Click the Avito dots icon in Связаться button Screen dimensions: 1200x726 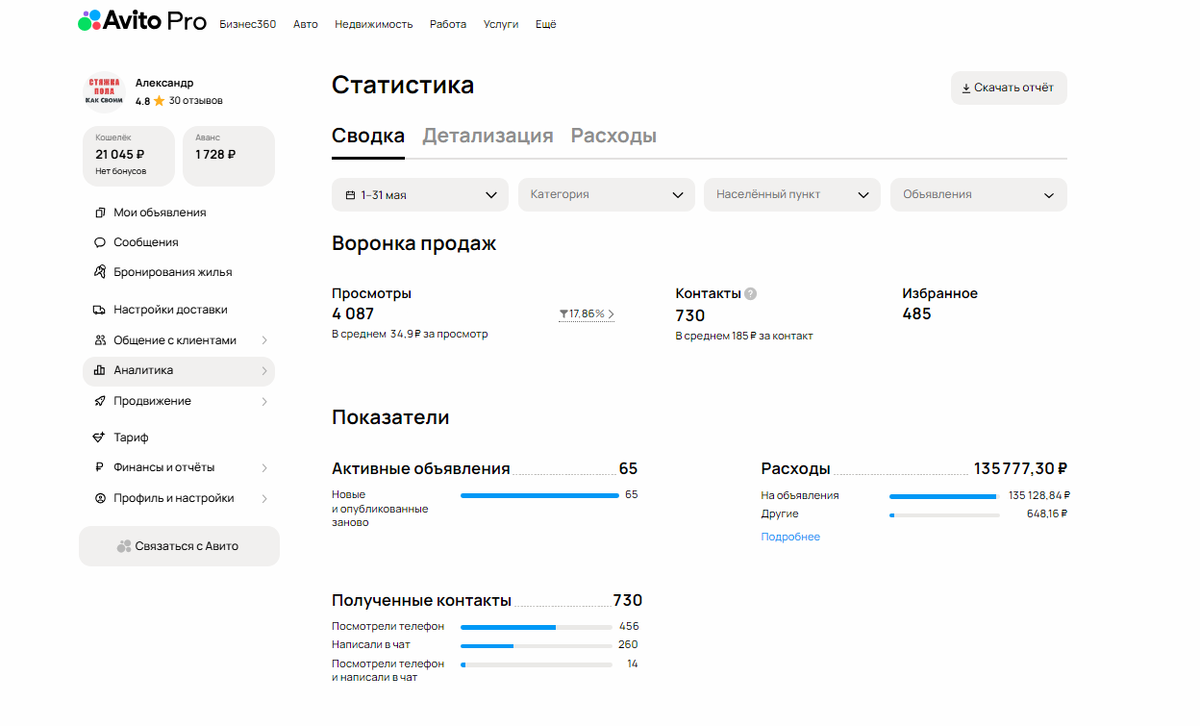(124, 546)
